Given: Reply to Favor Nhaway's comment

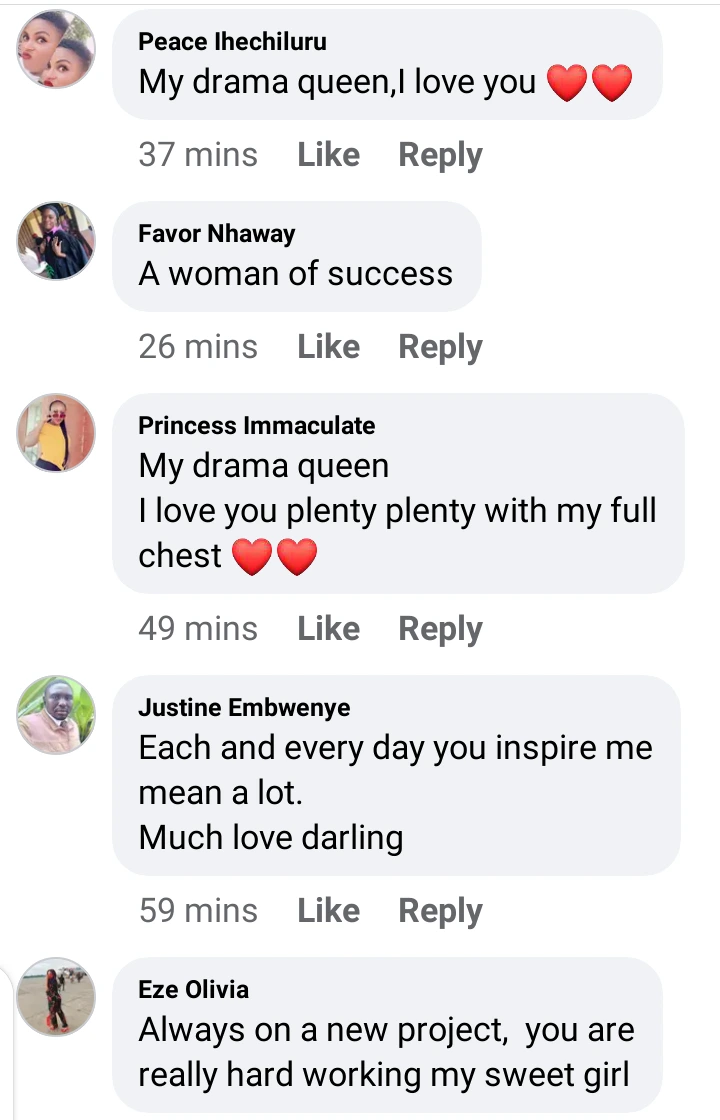Looking at the screenshot, I should coord(440,347).
